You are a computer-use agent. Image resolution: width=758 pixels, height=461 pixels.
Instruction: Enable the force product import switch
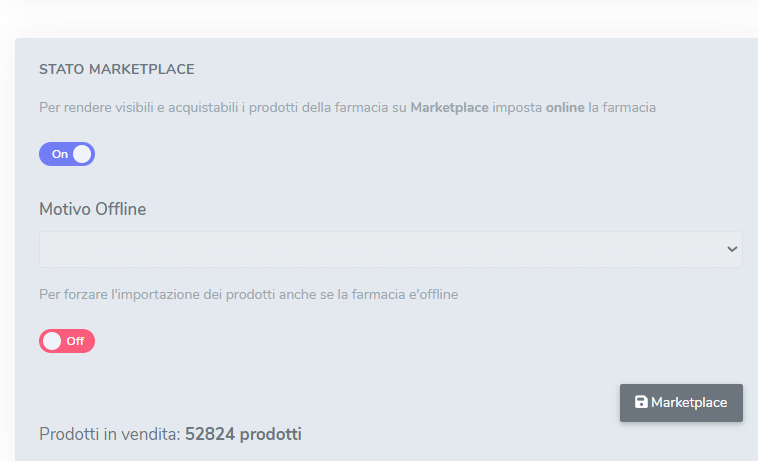point(67,341)
